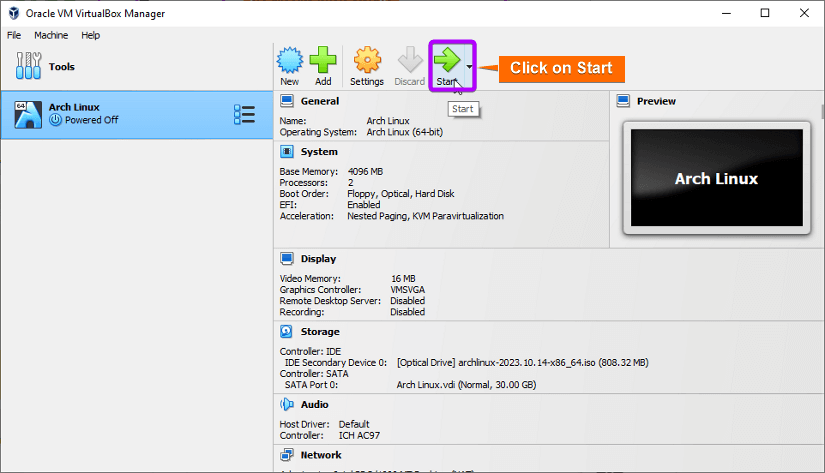Click the Storage section disk icon
The image size is (825, 473).
[287, 331]
